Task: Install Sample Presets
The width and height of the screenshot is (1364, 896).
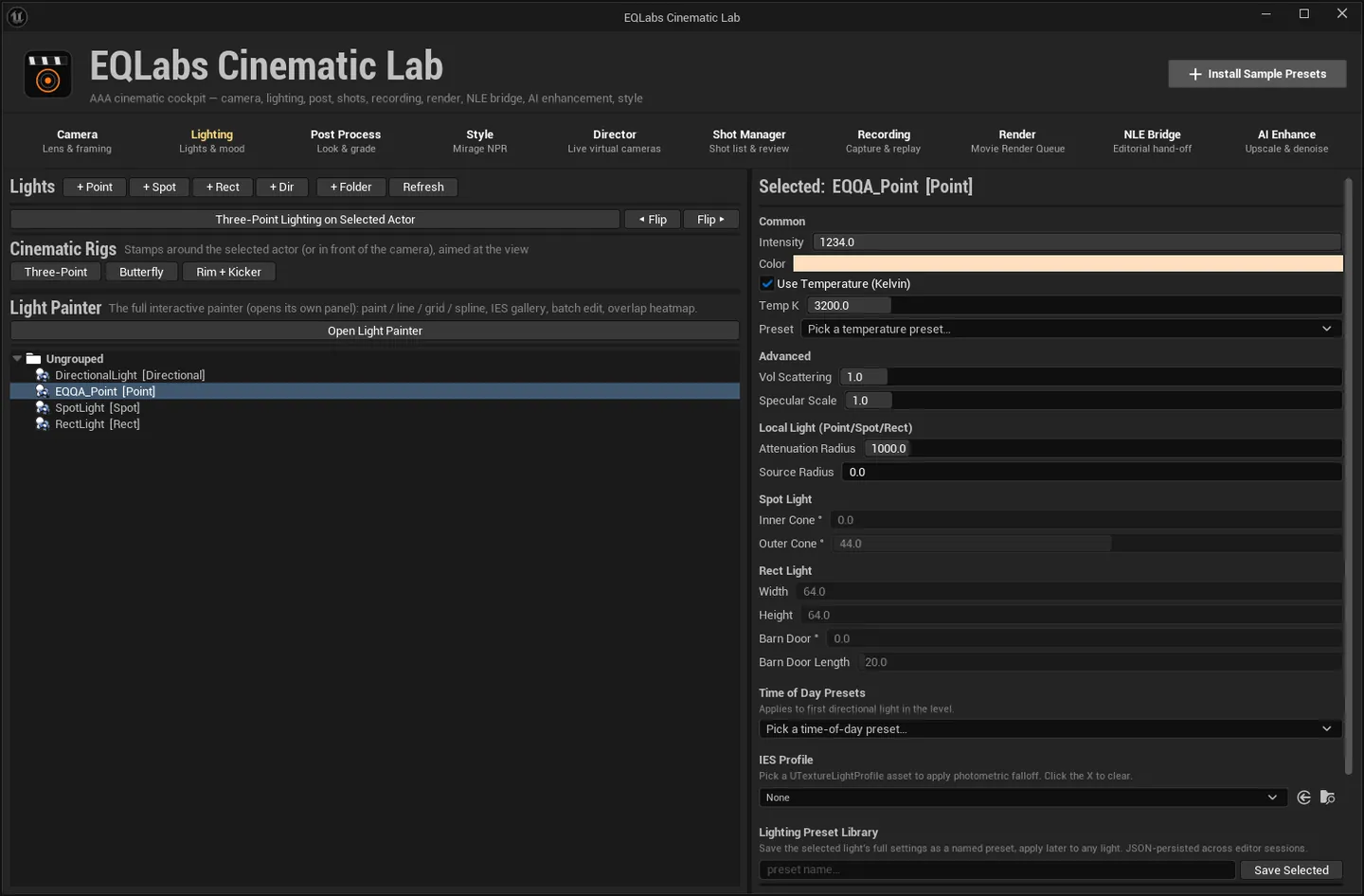Action: (x=1257, y=74)
